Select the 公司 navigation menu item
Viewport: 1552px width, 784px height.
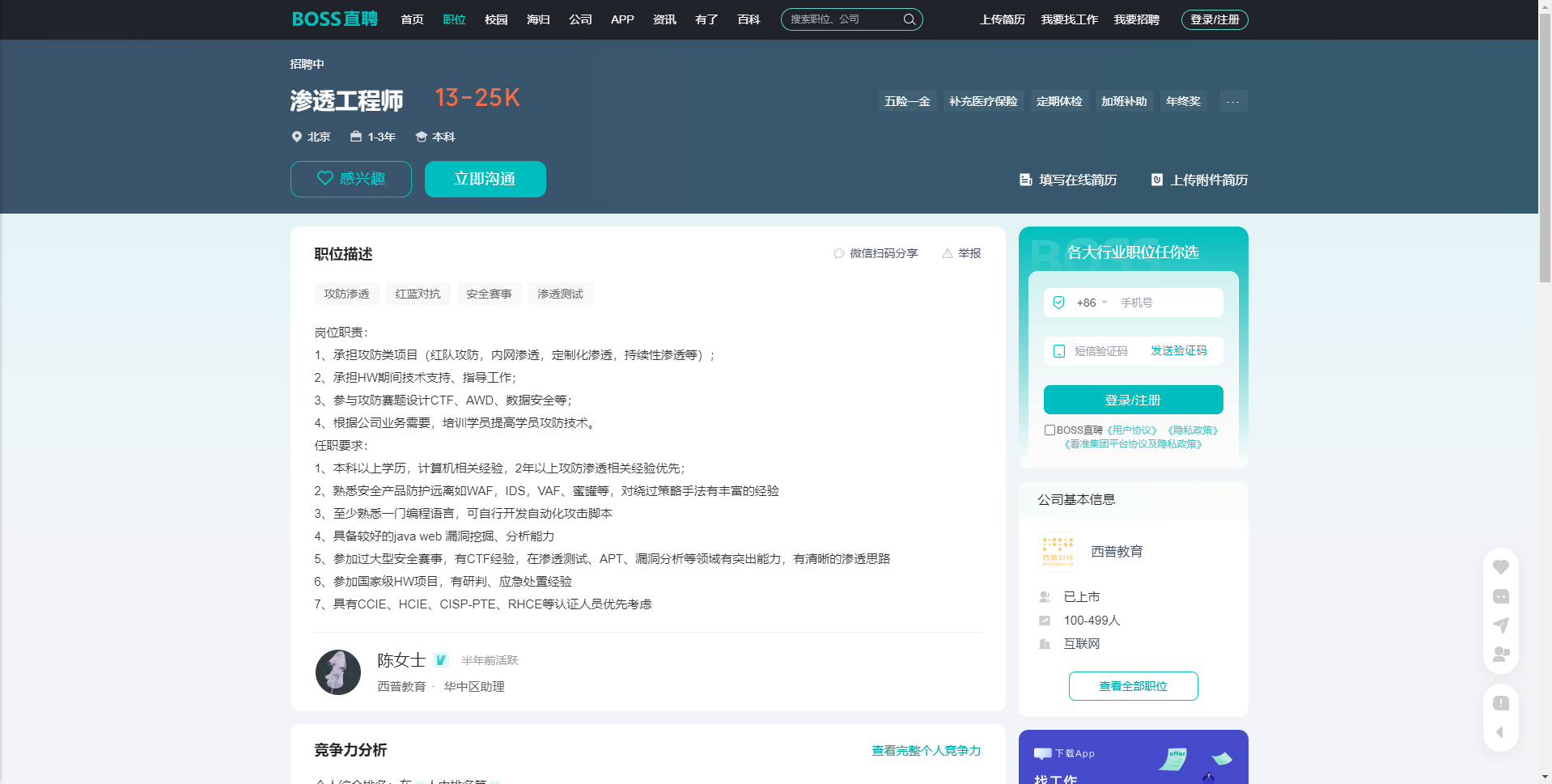click(579, 19)
